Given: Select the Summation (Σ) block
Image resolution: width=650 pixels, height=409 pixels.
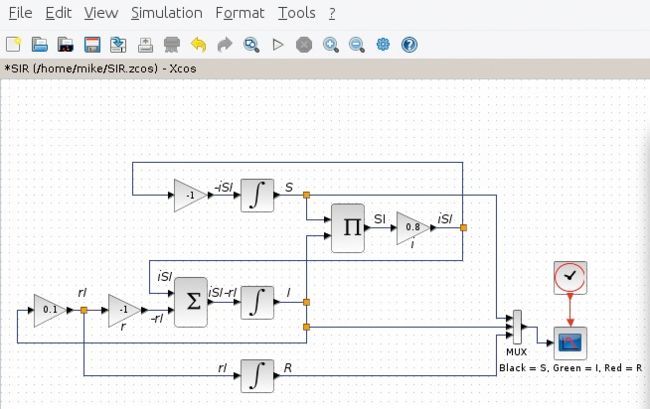Looking at the screenshot, I should coord(194,302).
